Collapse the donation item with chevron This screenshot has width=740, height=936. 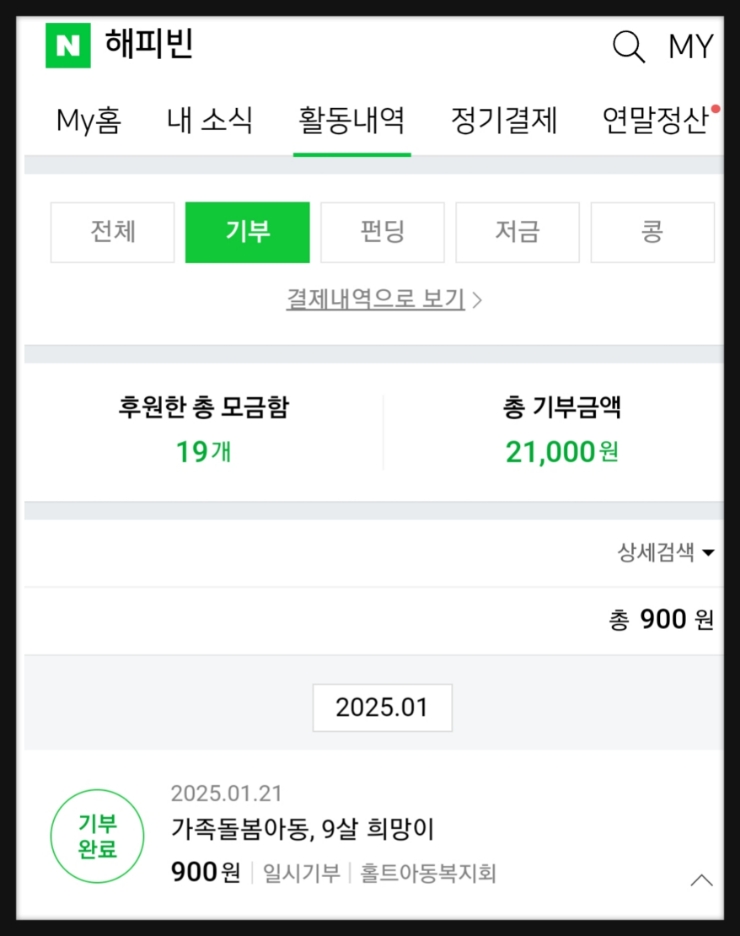(702, 880)
